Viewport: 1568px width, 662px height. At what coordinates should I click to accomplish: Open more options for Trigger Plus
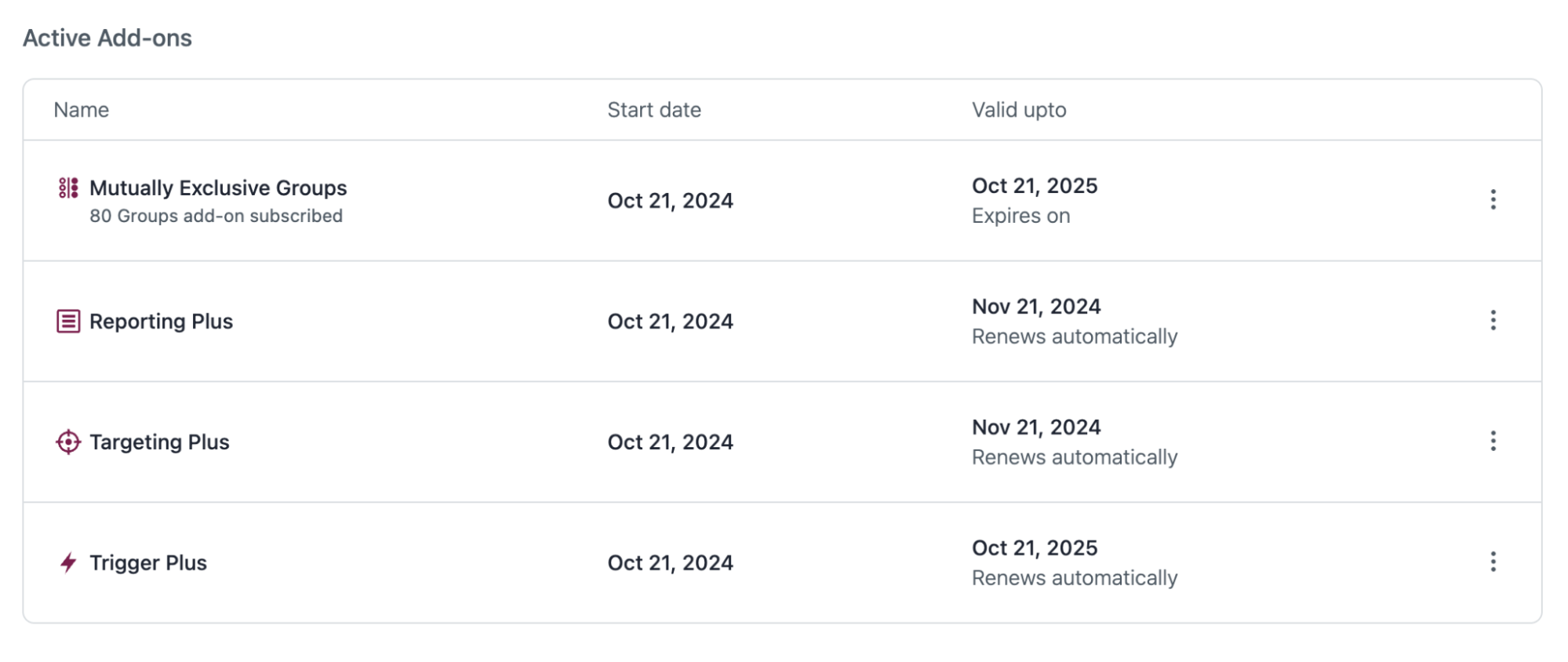(1493, 562)
